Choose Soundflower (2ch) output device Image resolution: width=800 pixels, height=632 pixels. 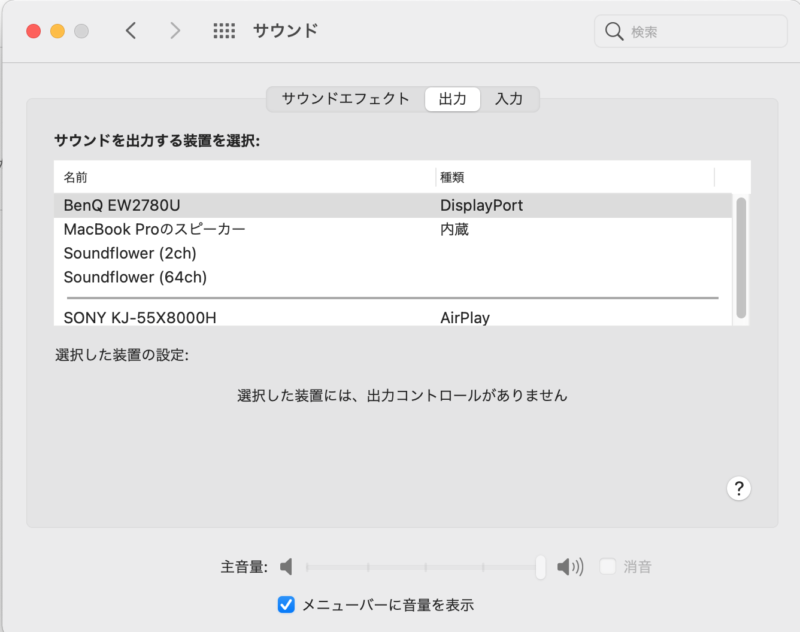tap(393, 254)
